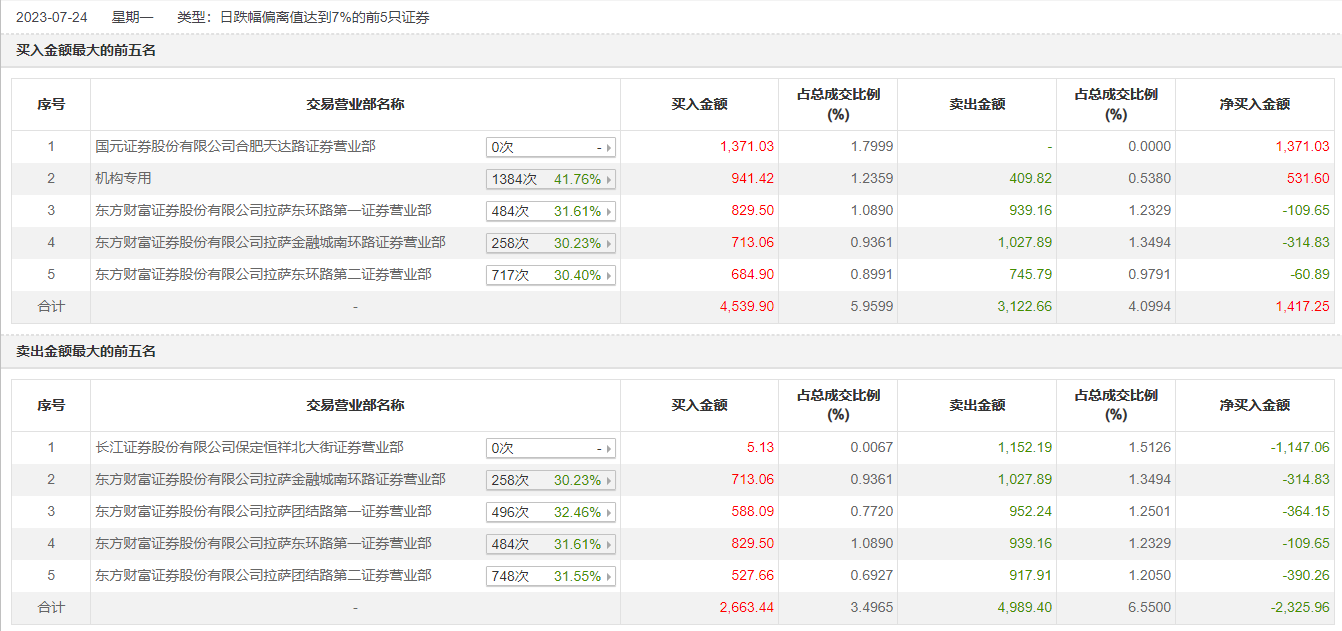1342x631 pixels.
Task: Open 长江证券保定恒祥北大街证券营业部 link
Action: point(249,447)
